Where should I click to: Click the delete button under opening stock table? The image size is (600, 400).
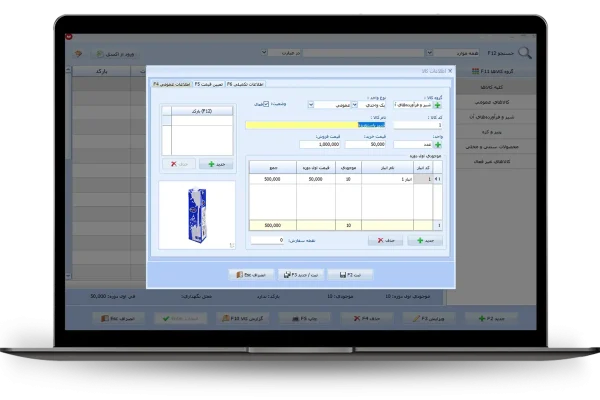pyautogui.click(x=385, y=240)
